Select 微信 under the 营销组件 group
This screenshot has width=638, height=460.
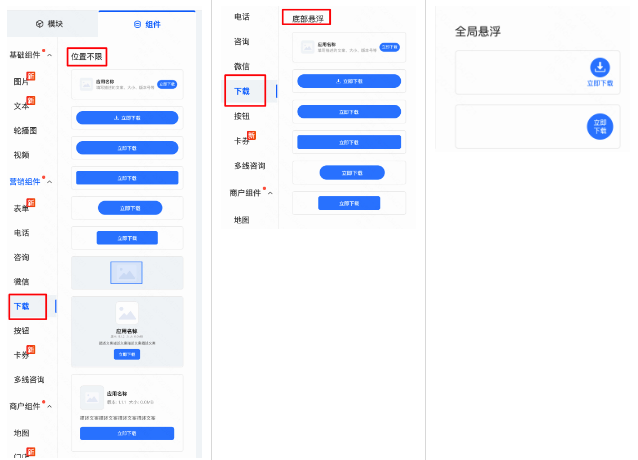click(x=21, y=281)
